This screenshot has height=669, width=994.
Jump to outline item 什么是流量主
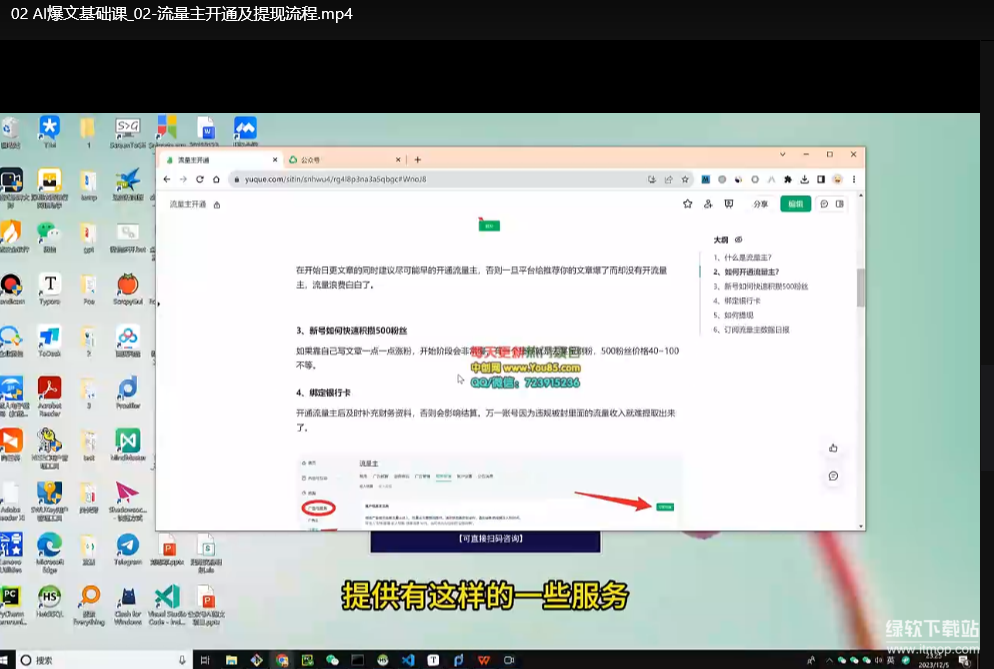(x=742, y=257)
